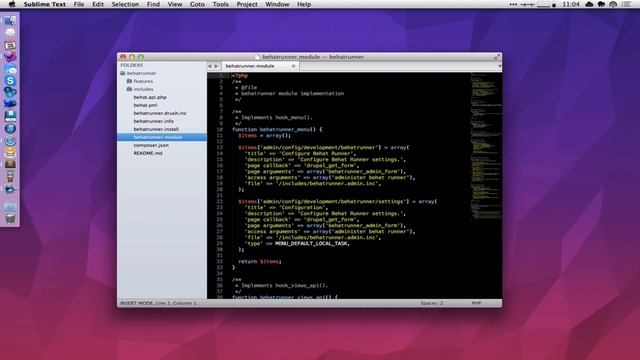Image resolution: width=640 pixels, height=360 pixels.
Task: Open README.md from the sidebar
Action: click(x=148, y=153)
